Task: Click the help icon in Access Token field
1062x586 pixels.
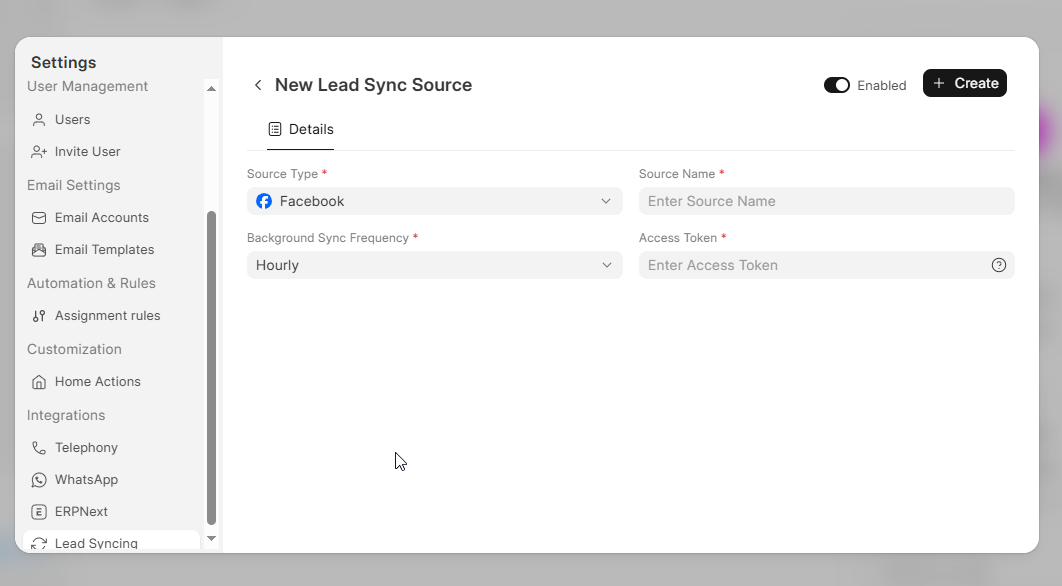Action: tap(998, 265)
